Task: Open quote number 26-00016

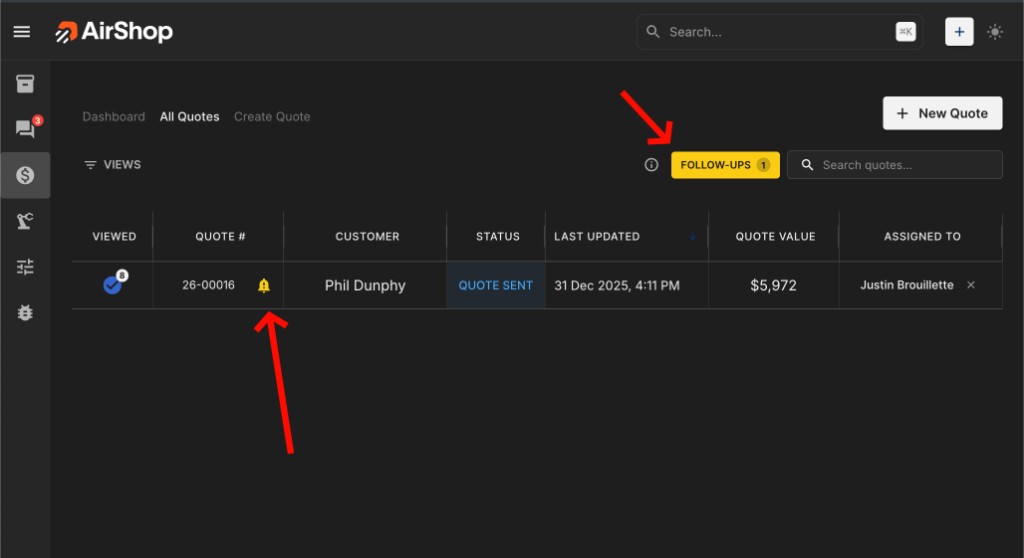Action: pyautogui.click(x=208, y=286)
